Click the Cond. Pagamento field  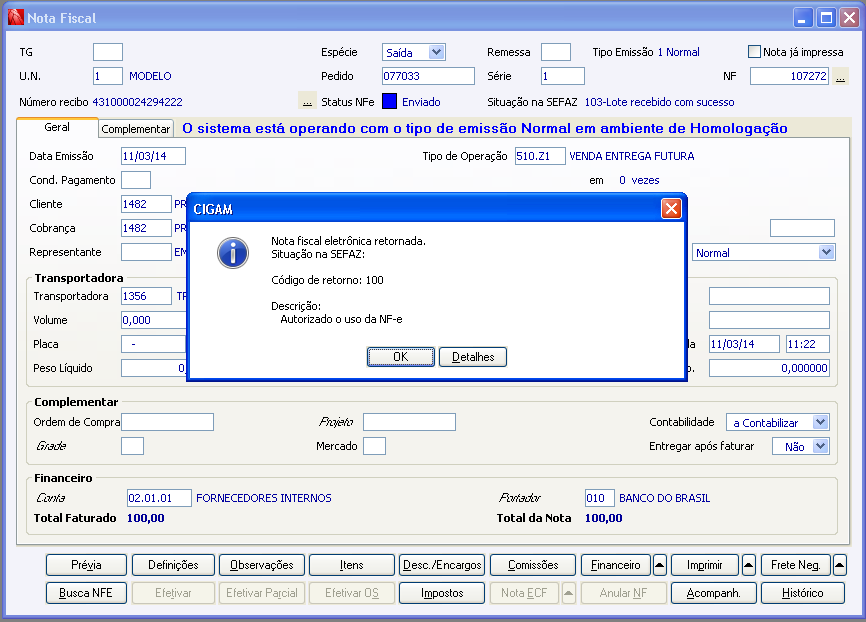tap(136, 180)
